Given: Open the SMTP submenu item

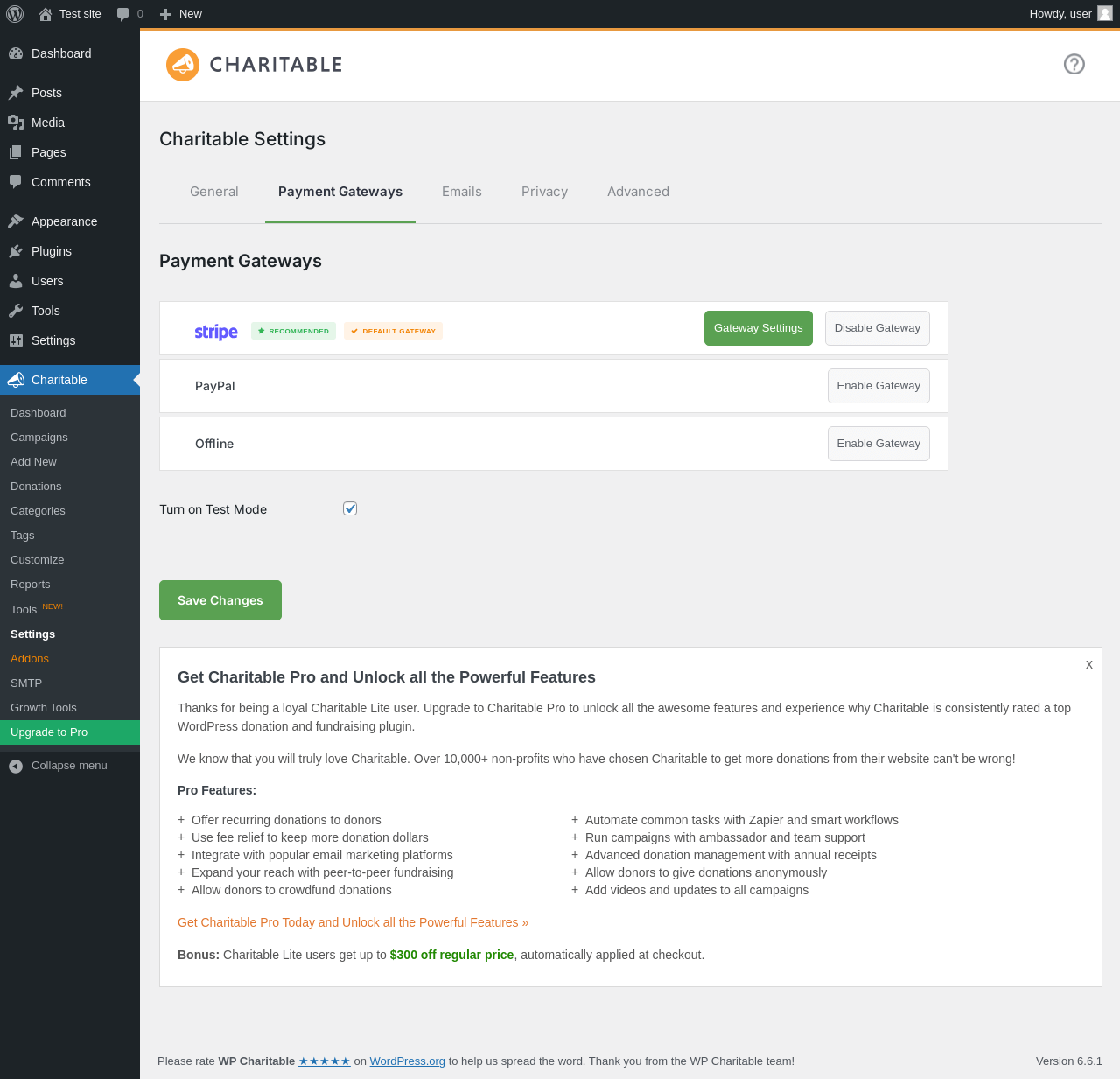Looking at the screenshot, I should (70, 683).
